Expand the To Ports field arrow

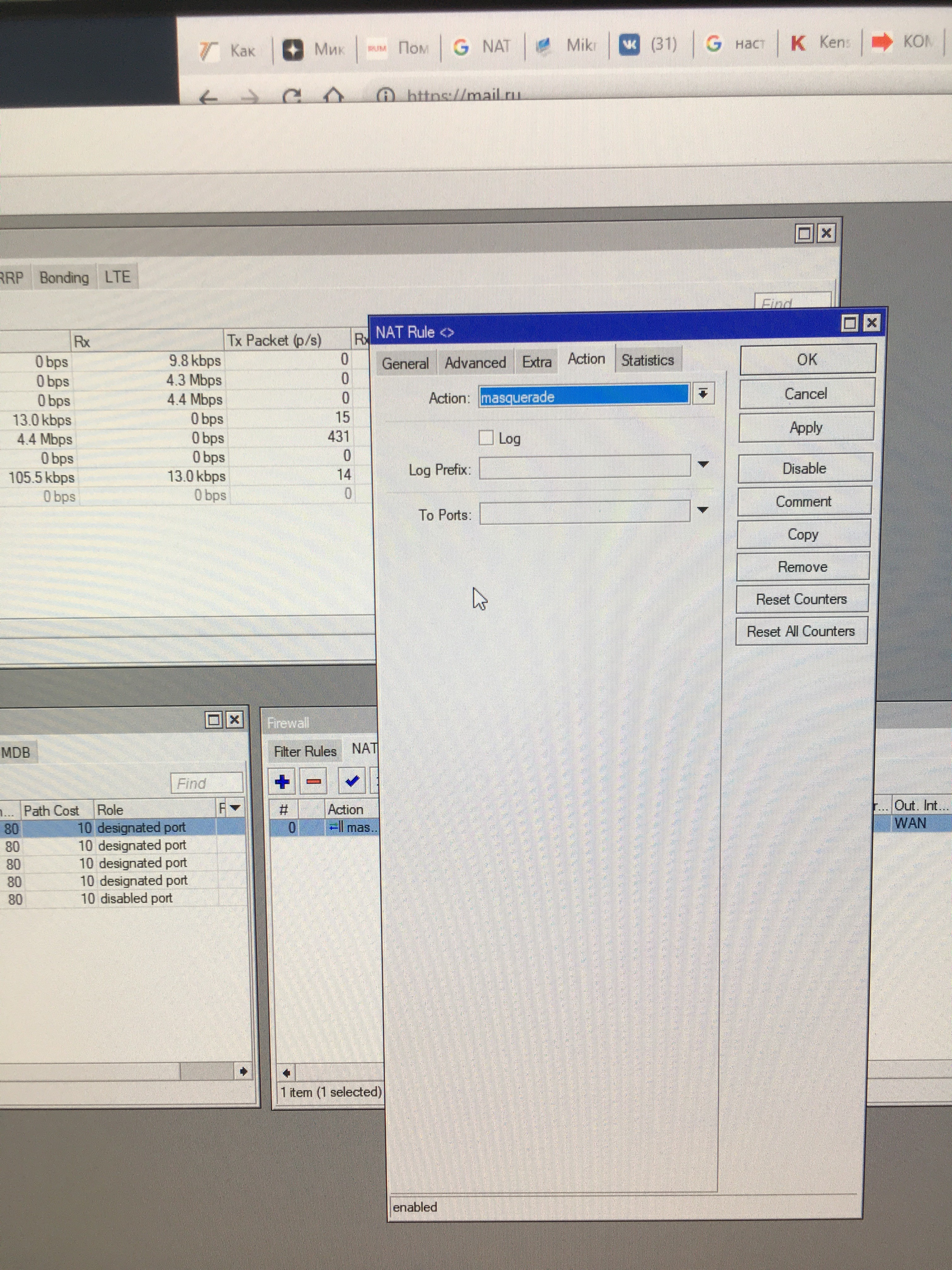[x=702, y=509]
